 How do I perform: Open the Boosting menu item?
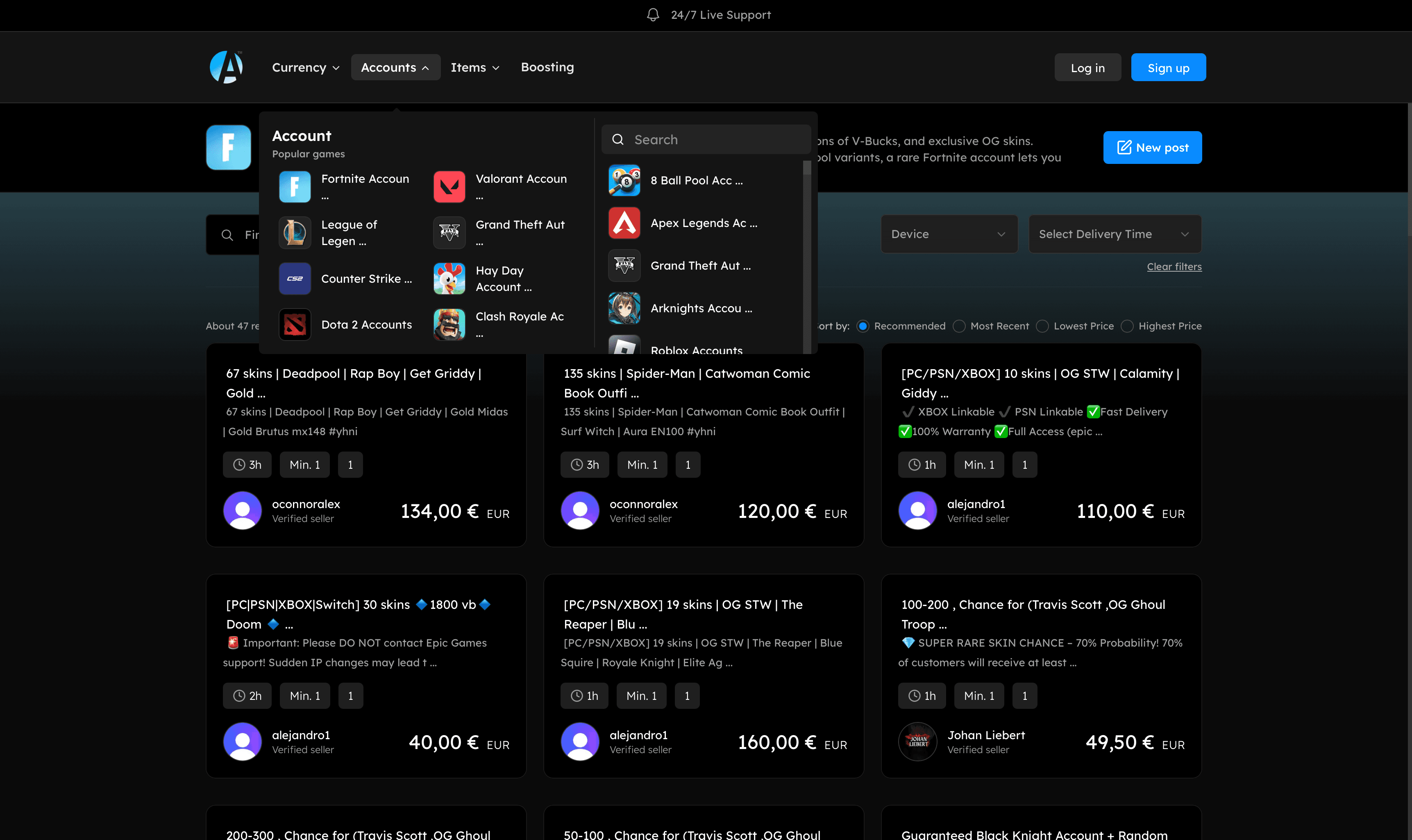pyautogui.click(x=547, y=67)
